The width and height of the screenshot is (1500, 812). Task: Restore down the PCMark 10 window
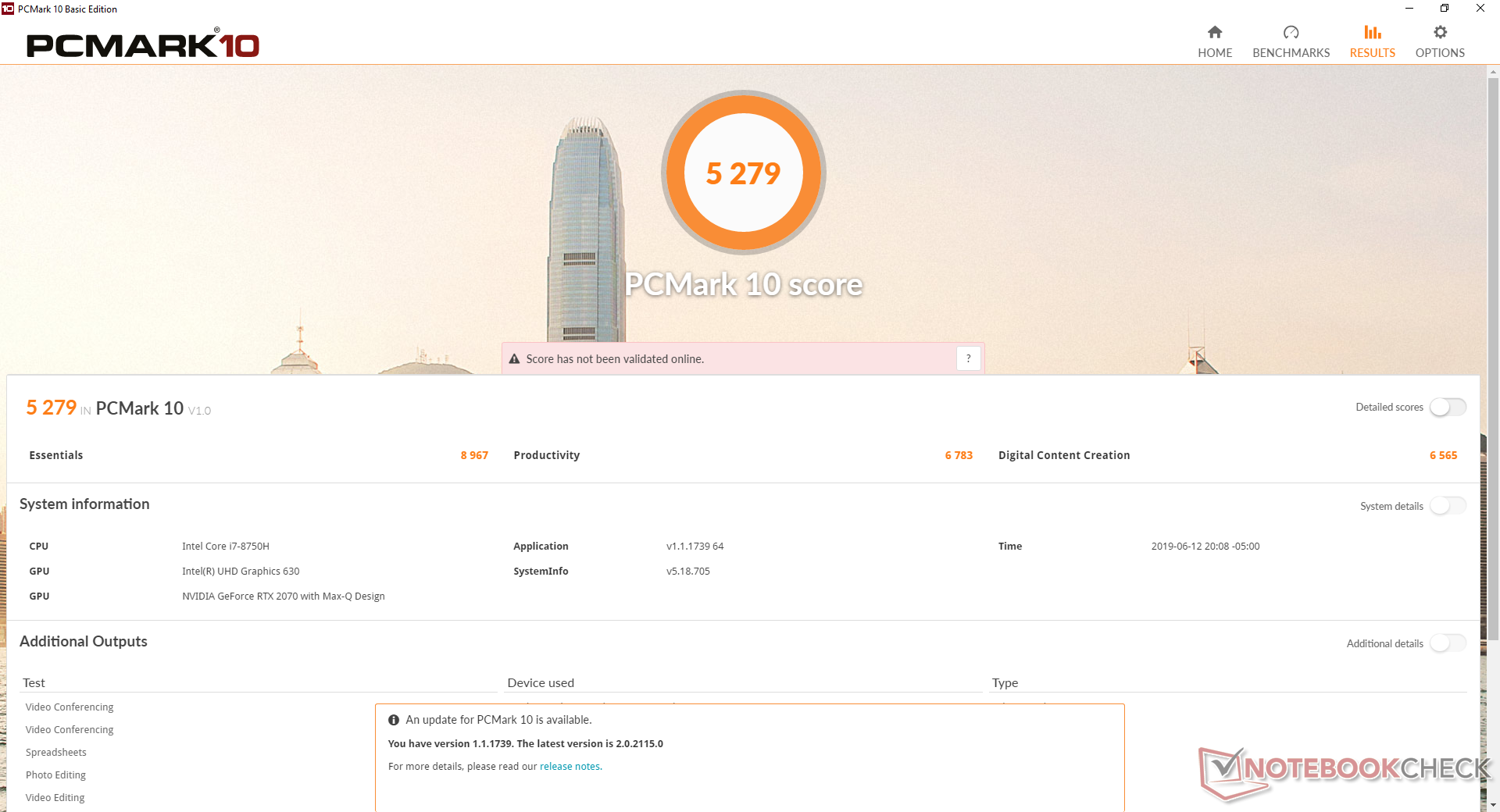1445,9
